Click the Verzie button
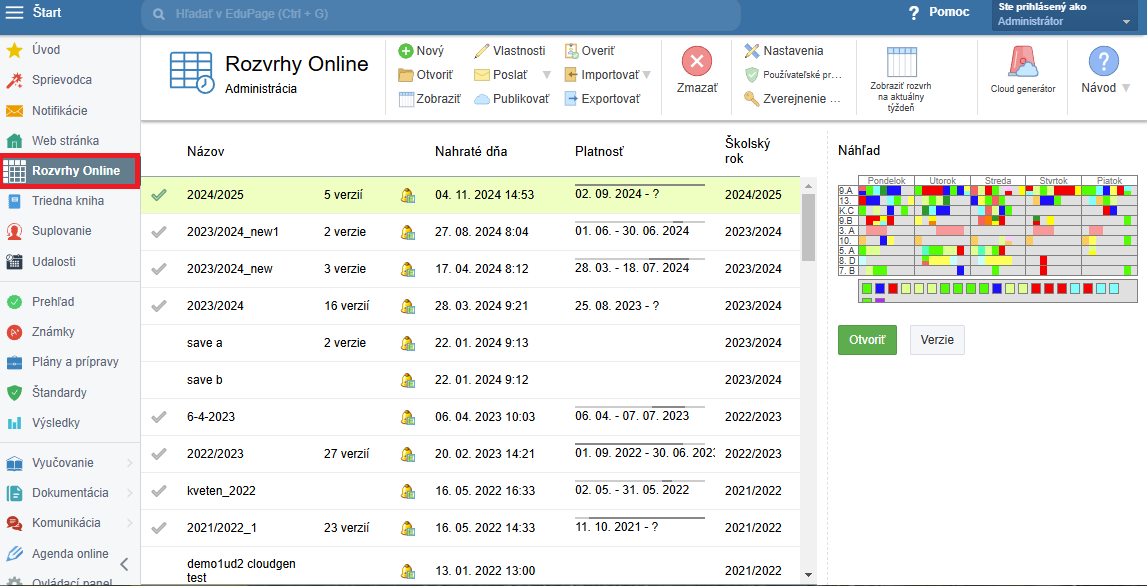Image resolution: width=1147 pixels, height=586 pixels. (x=937, y=339)
